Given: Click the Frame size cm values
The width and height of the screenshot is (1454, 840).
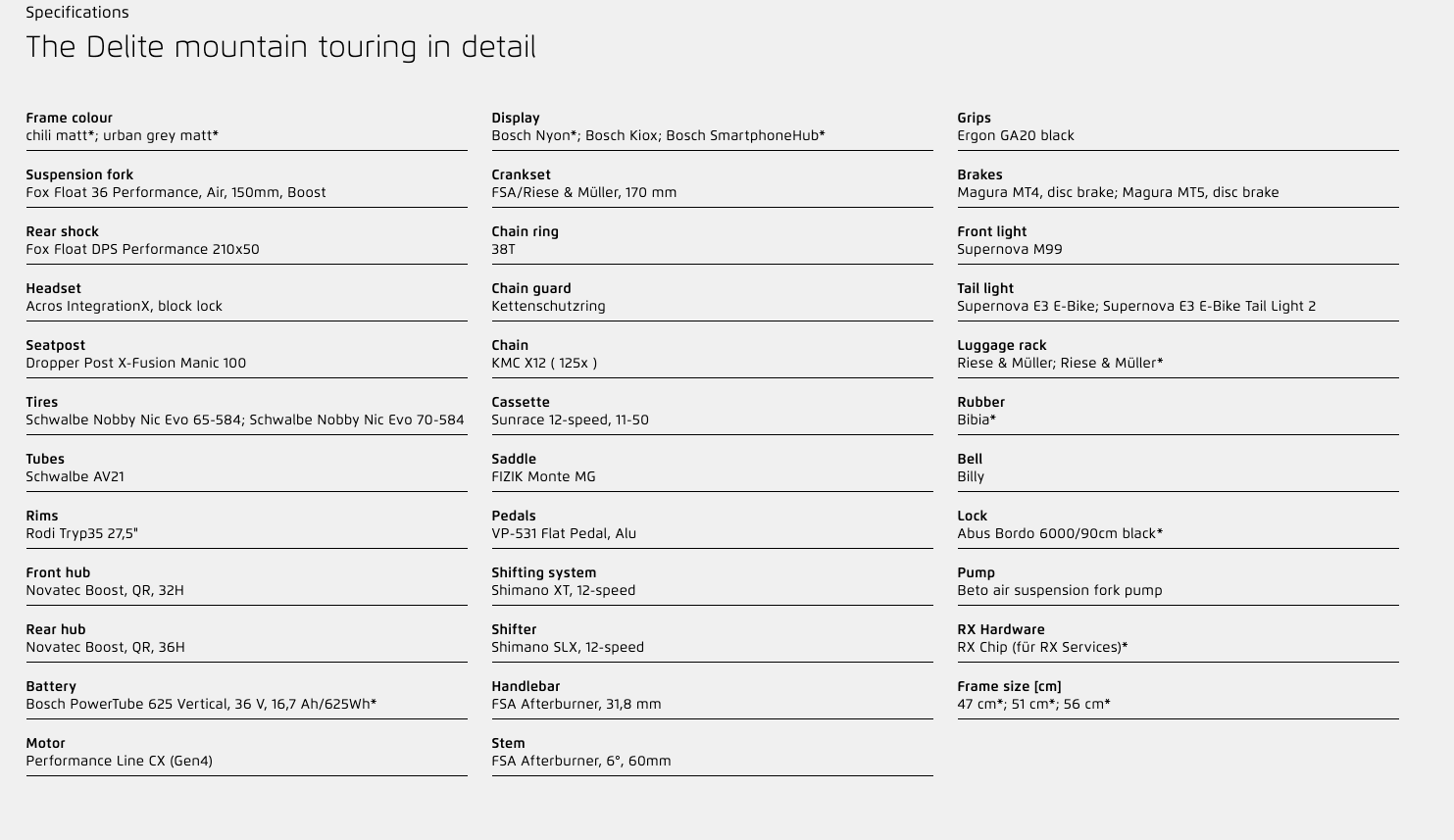Looking at the screenshot, I should click(1034, 705).
